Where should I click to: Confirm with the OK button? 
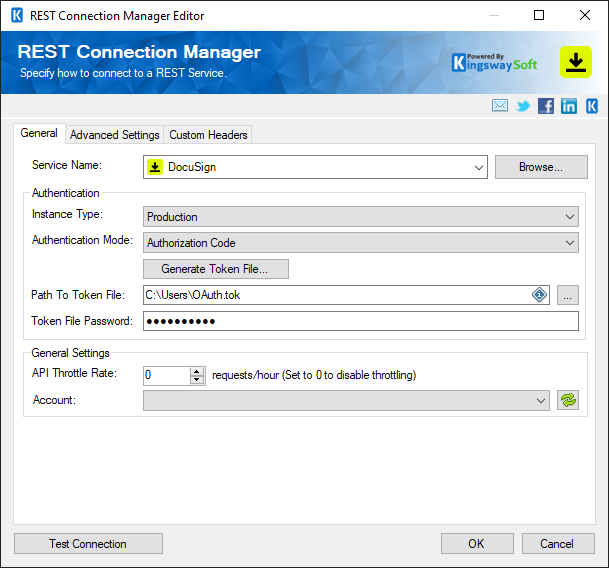coord(477,544)
